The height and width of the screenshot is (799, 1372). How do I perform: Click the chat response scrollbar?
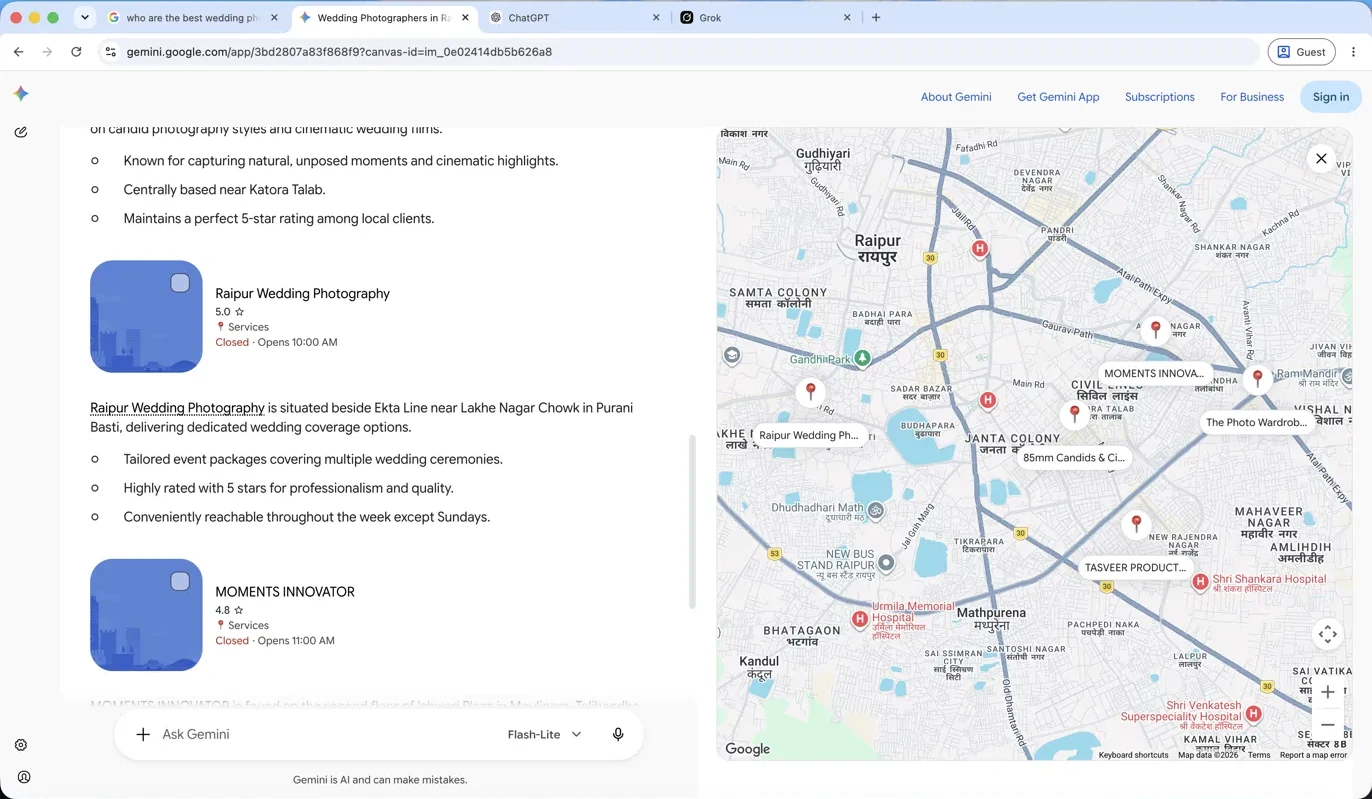tap(690, 522)
